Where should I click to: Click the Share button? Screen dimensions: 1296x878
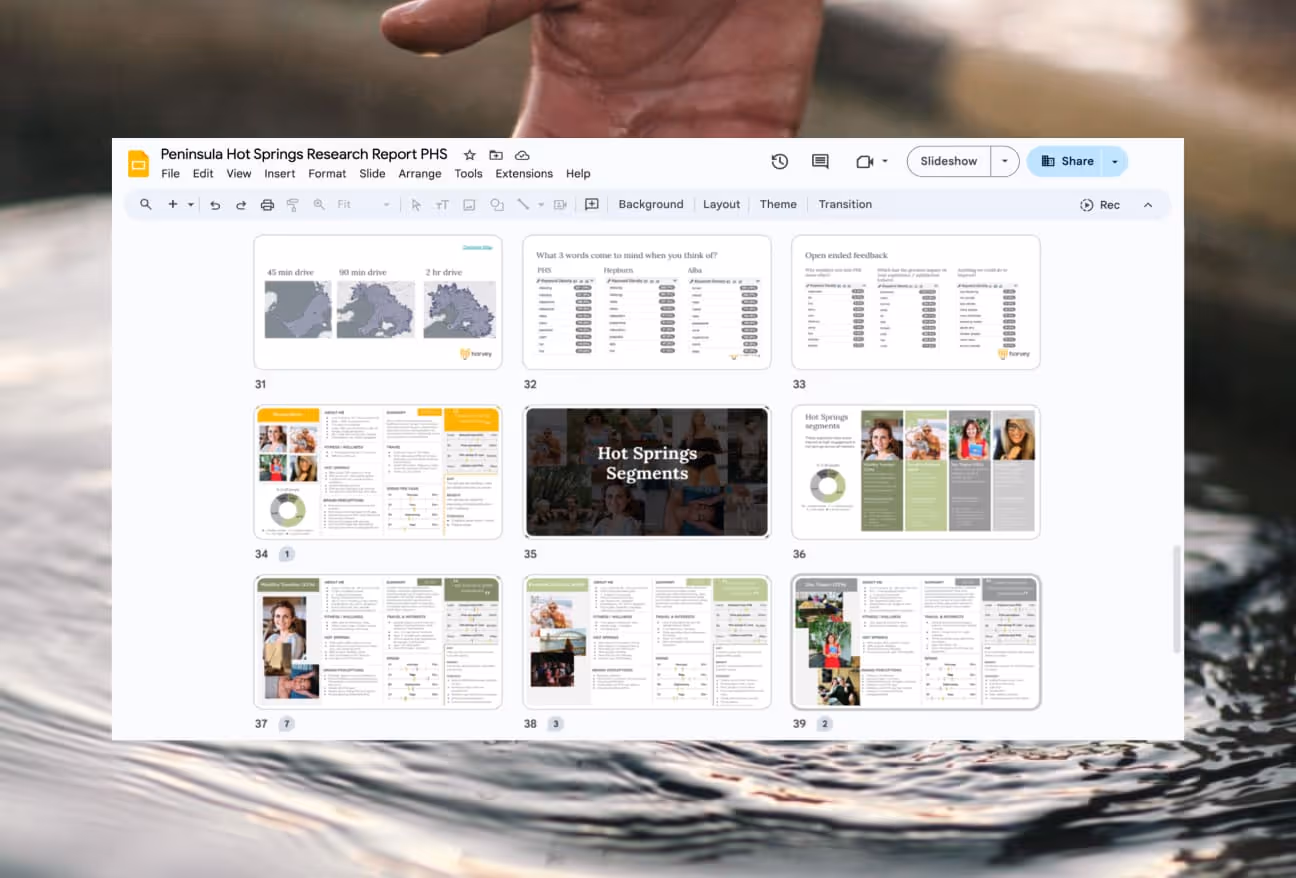click(x=1066, y=161)
